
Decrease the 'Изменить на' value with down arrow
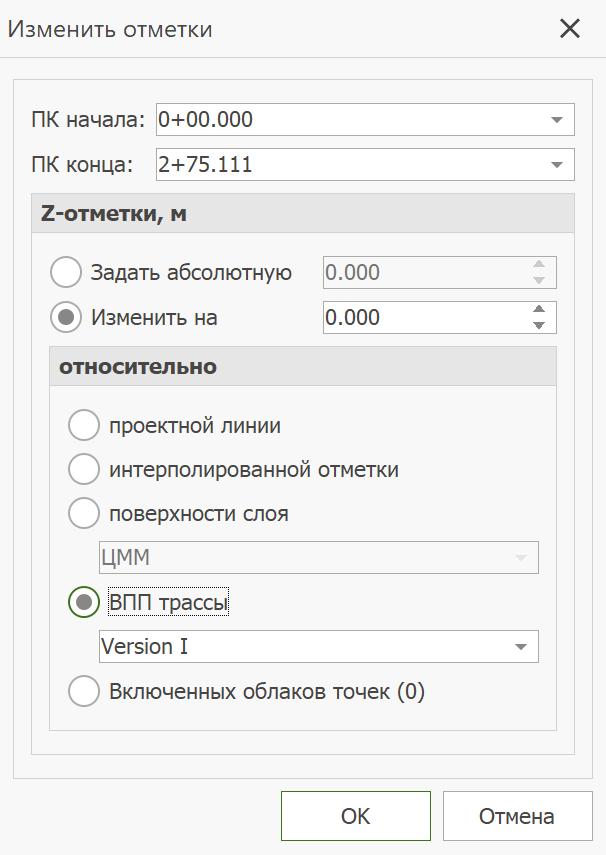pos(539,325)
